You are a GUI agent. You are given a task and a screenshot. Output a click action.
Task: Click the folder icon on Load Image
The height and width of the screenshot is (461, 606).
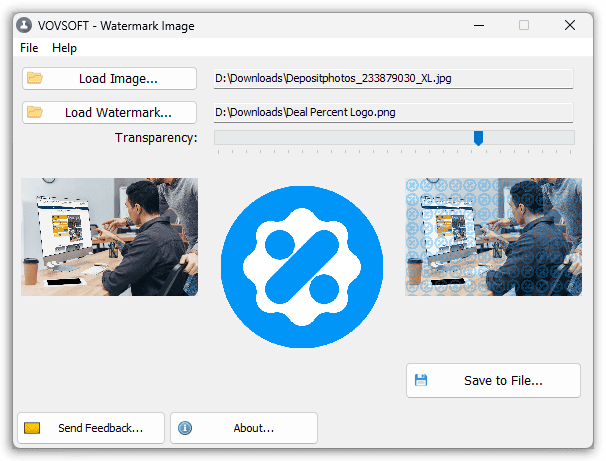click(35, 78)
